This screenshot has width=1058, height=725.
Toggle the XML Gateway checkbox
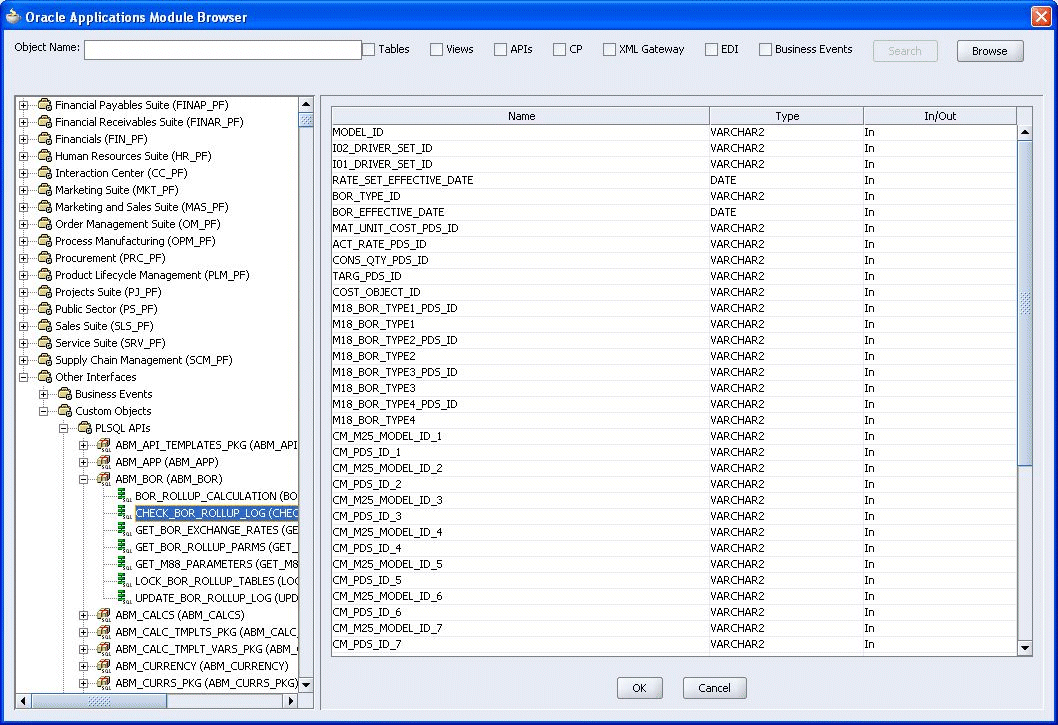coord(609,49)
